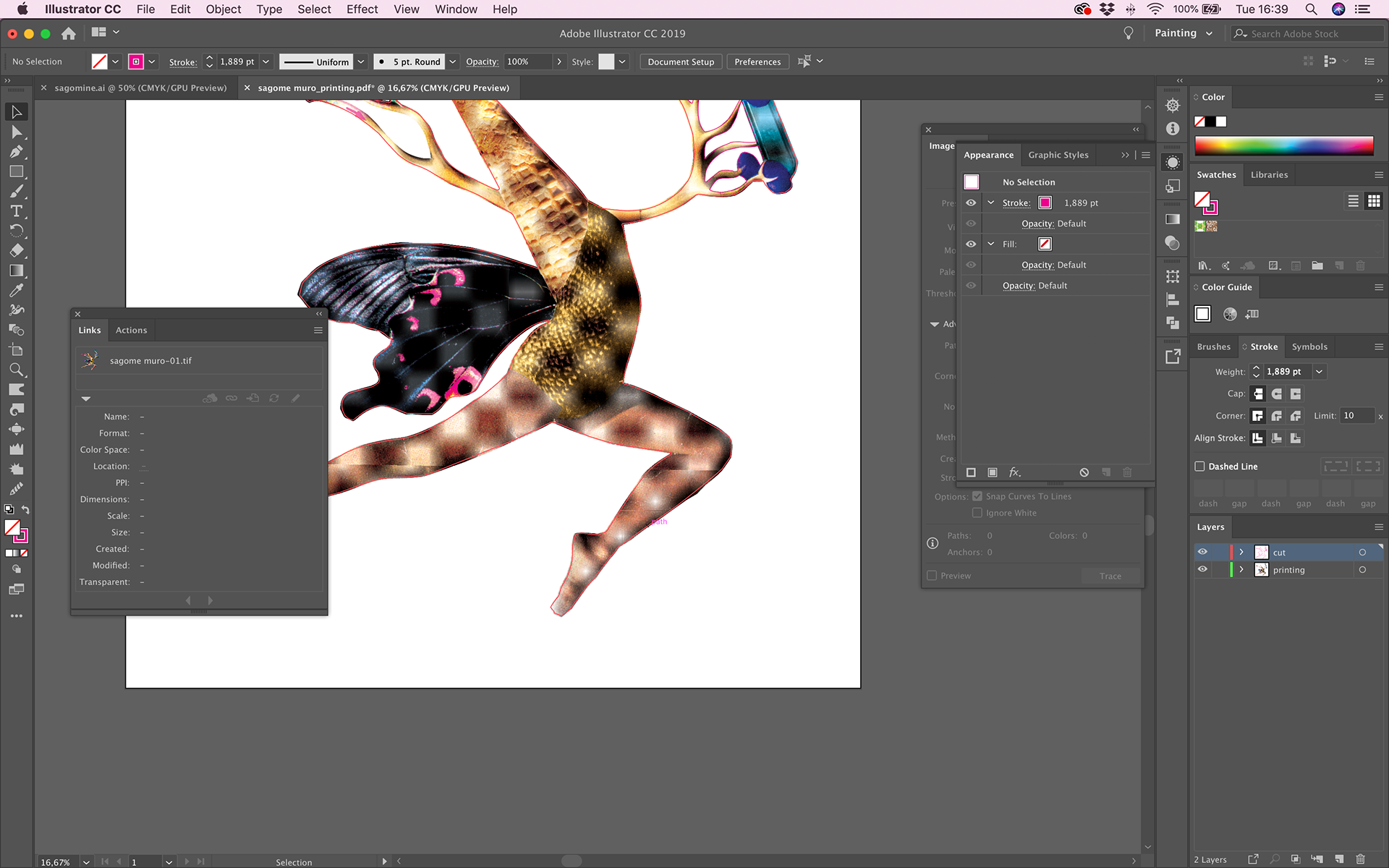This screenshot has width=1389, height=868.
Task: Click Add New Effect fx icon
Action: point(1014,472)
